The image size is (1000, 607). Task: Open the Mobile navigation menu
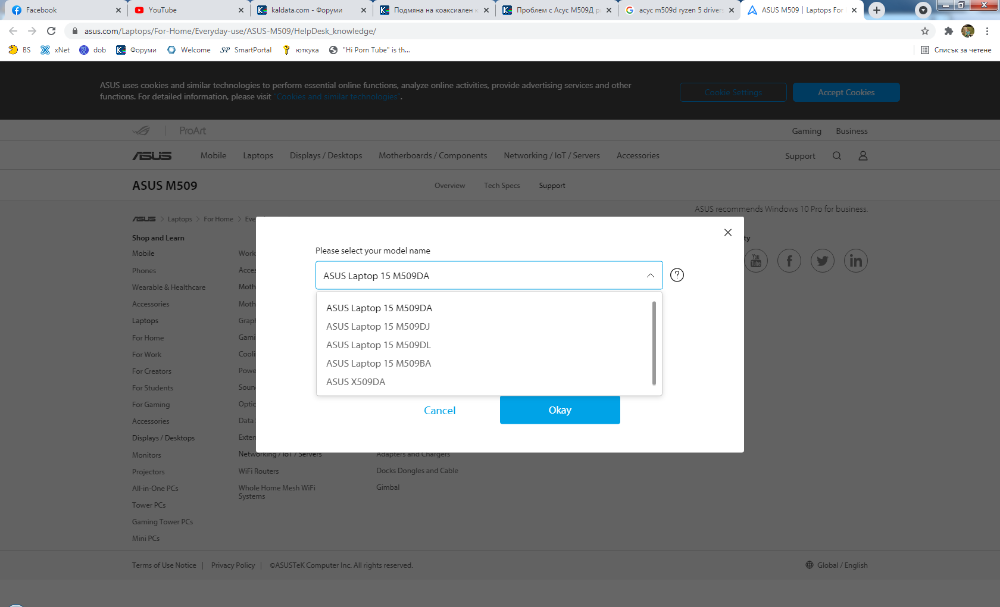(213, 156)
